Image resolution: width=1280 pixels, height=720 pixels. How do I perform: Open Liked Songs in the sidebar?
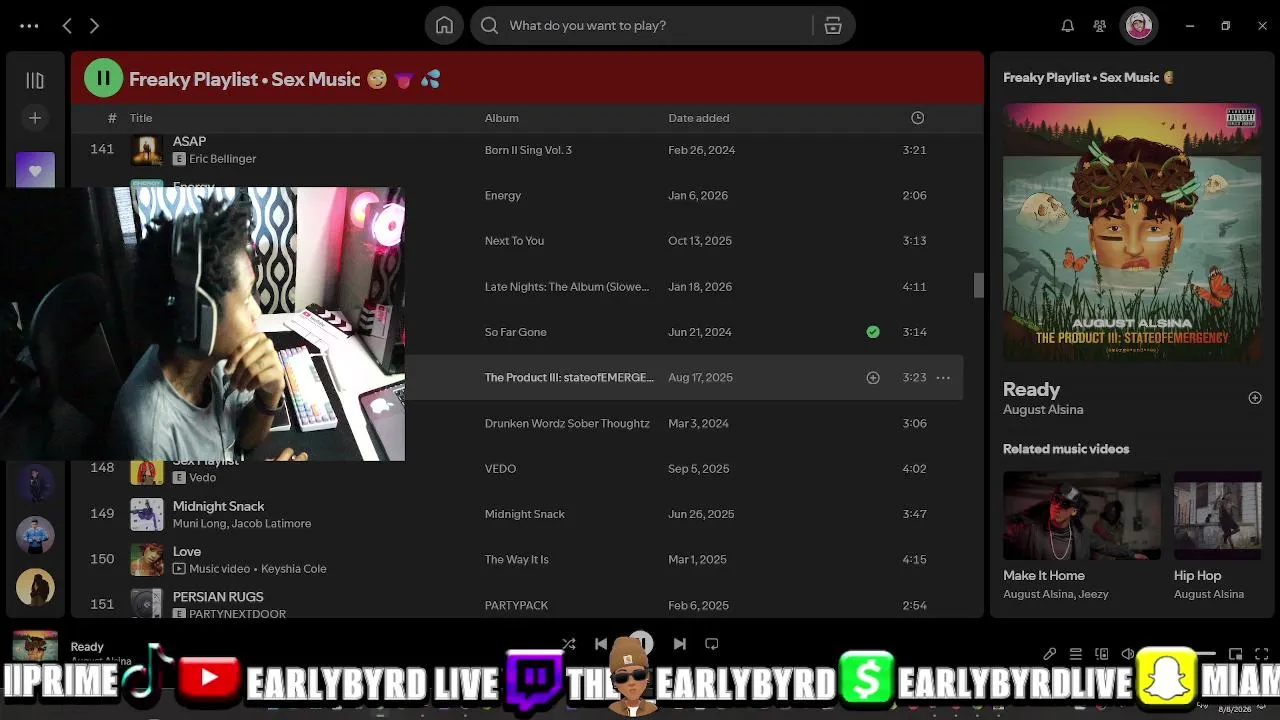[35, 170]
